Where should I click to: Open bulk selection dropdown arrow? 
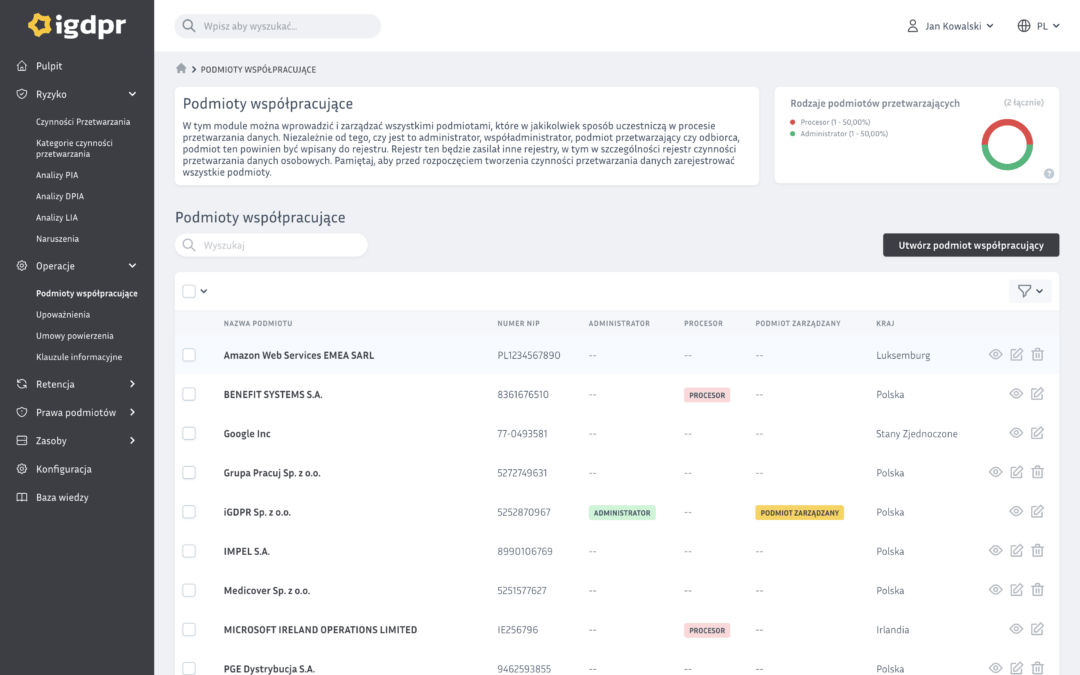(204, 291)
